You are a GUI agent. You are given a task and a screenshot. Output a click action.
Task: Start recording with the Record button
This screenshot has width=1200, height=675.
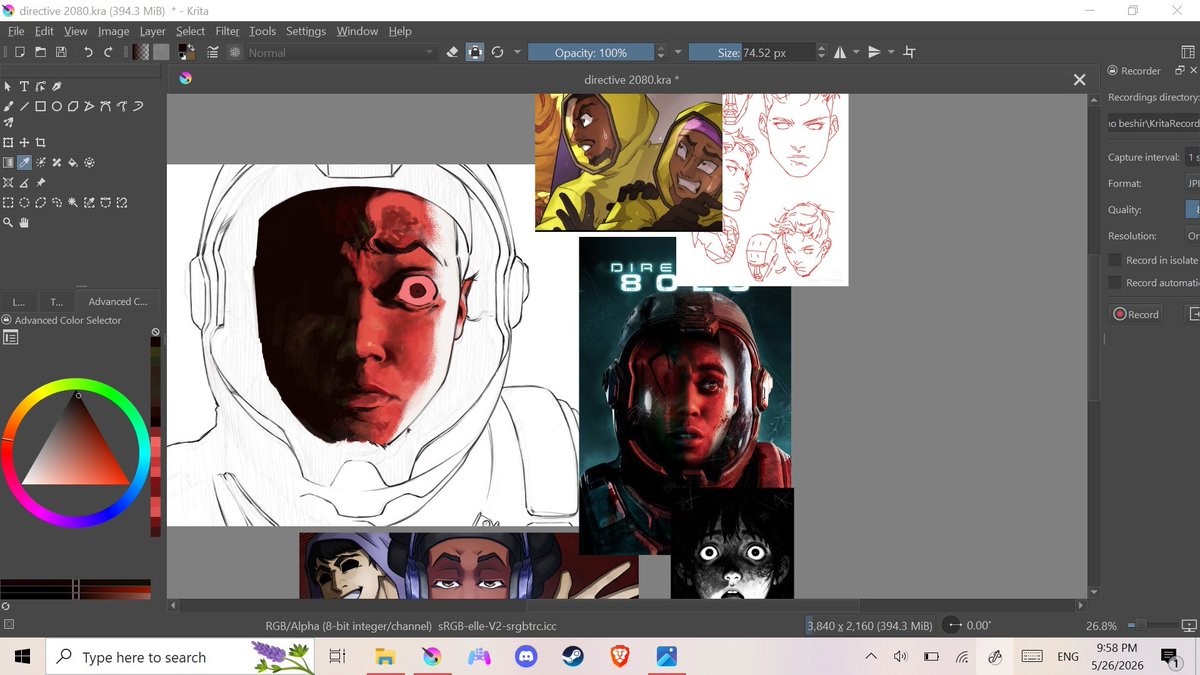[1135, 314]
